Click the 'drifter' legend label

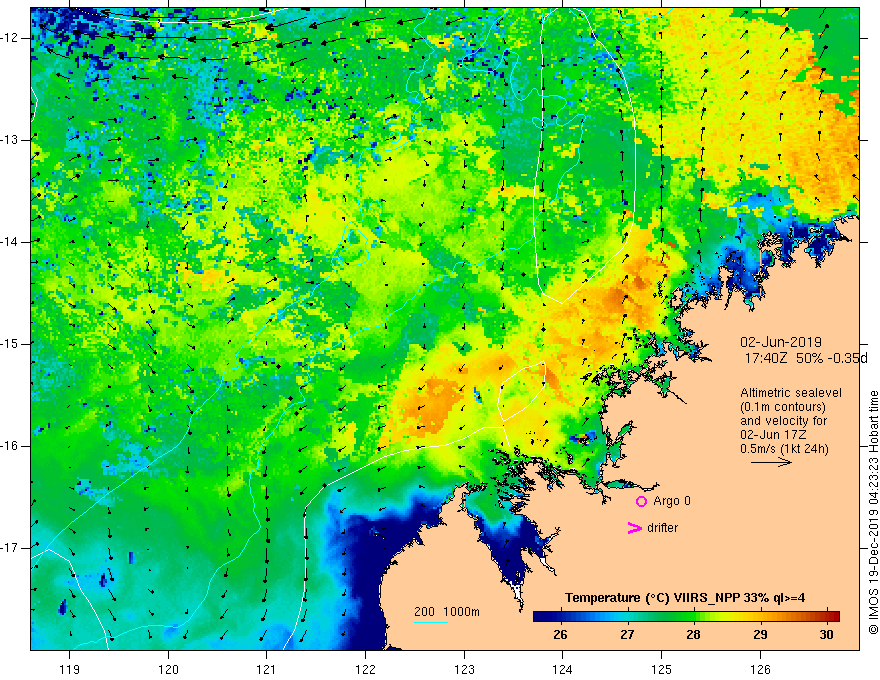662,528
